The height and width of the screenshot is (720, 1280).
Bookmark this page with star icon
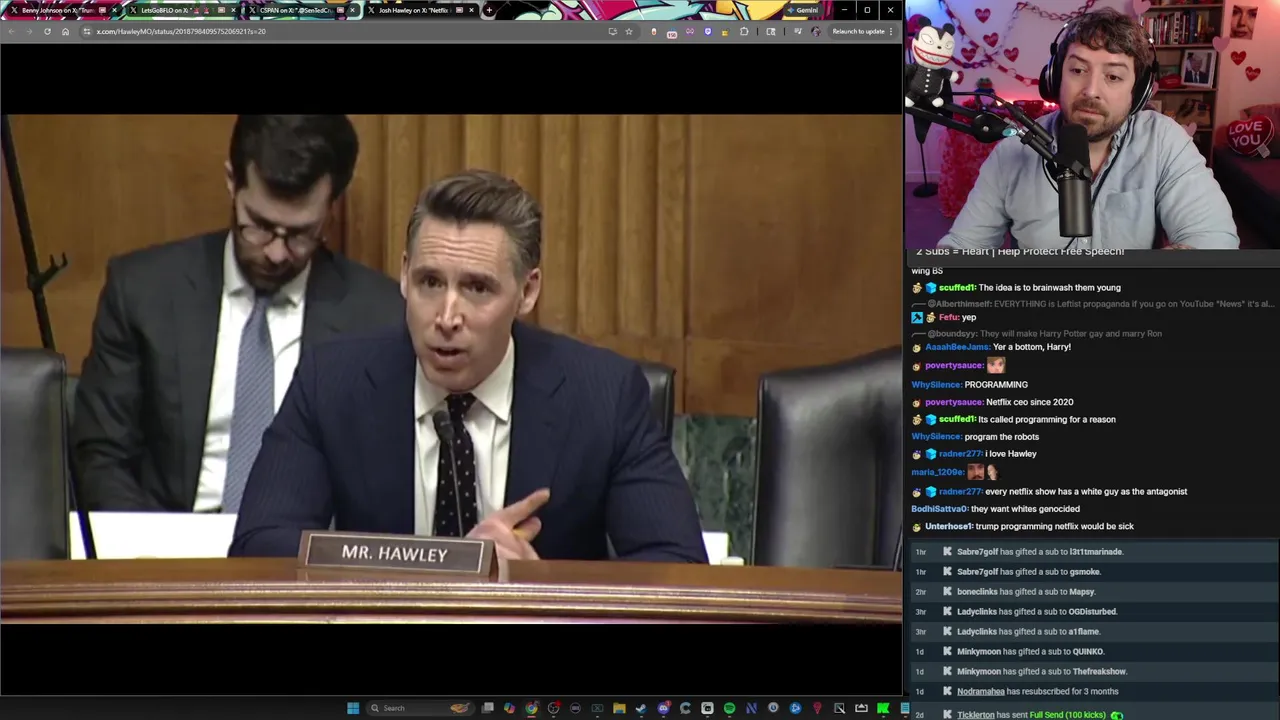[x=628, y=31]
